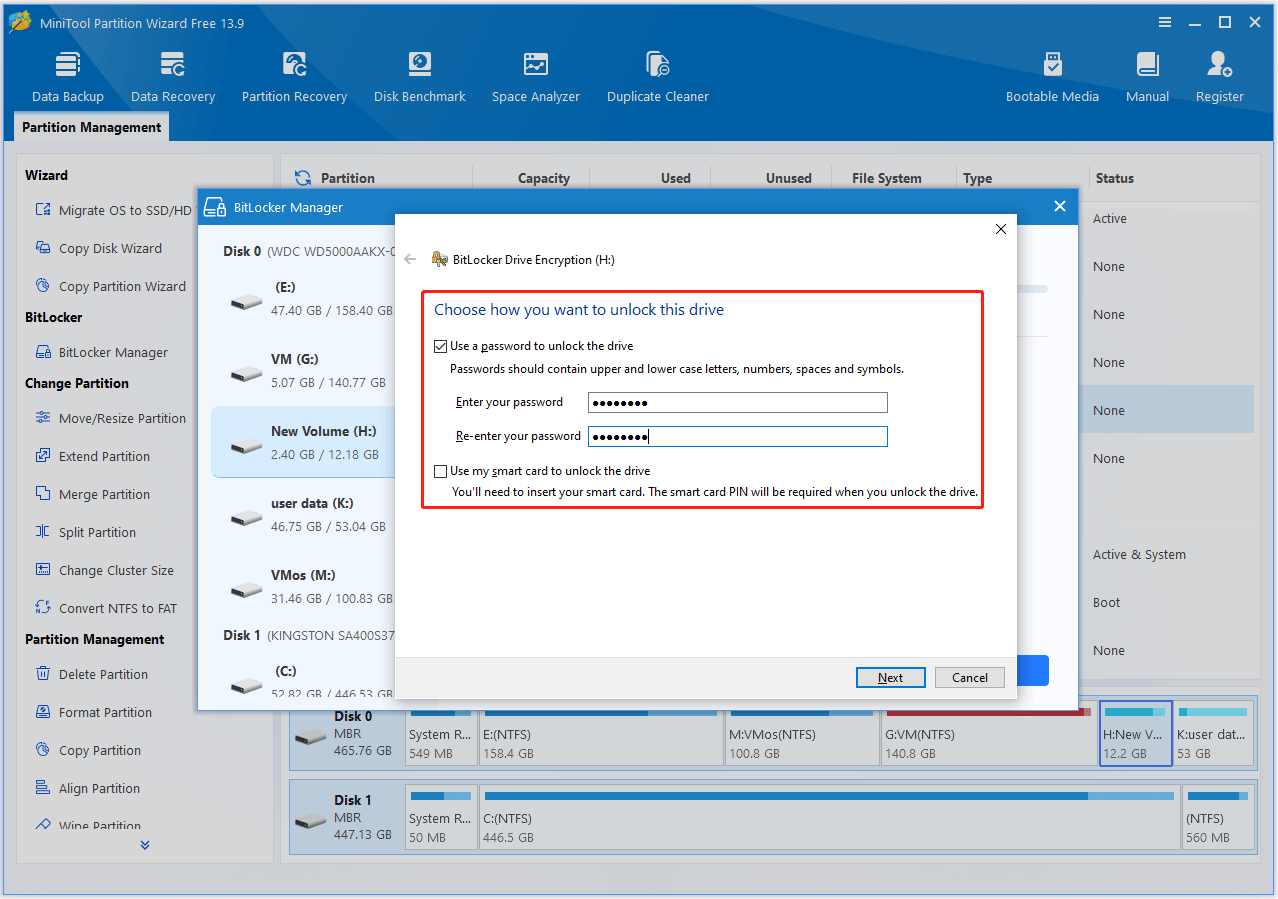Click the 'Active & System' status cell
Screen dimensions: 1278x899
(1139, 554)
